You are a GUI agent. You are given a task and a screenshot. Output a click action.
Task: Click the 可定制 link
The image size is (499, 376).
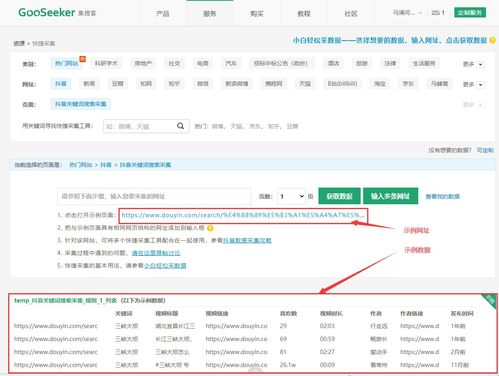[485, 150]
